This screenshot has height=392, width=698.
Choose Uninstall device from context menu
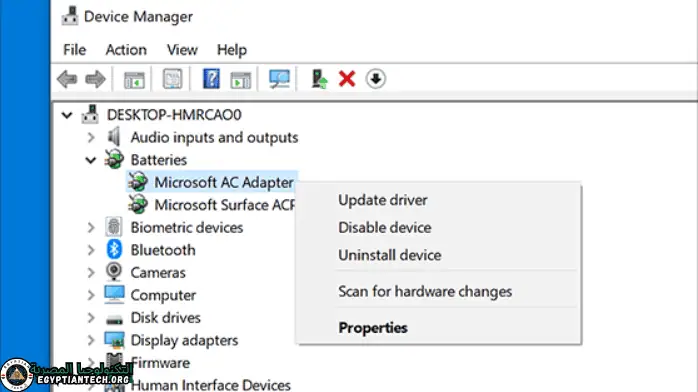tap(390, 255)
